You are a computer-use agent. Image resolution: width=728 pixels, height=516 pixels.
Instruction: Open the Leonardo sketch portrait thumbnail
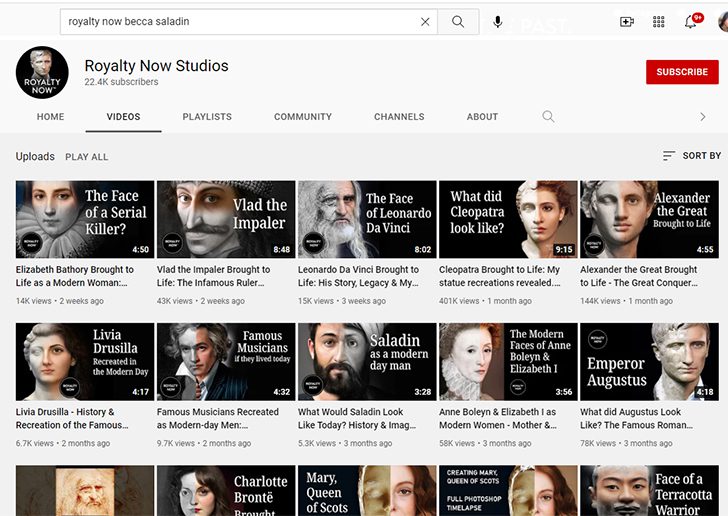click(85, 490)
